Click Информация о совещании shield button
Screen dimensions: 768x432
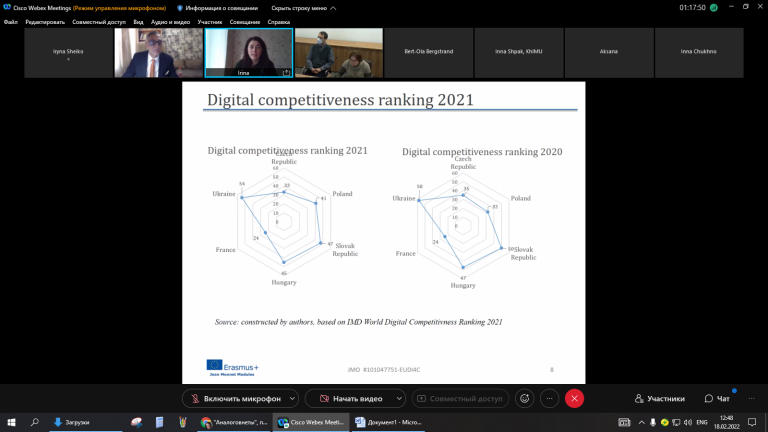(217, 8)
